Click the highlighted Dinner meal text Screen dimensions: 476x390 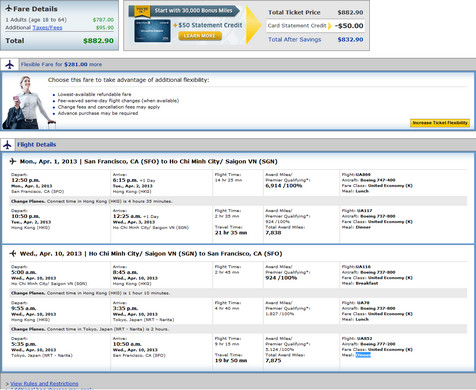(363, 355)
